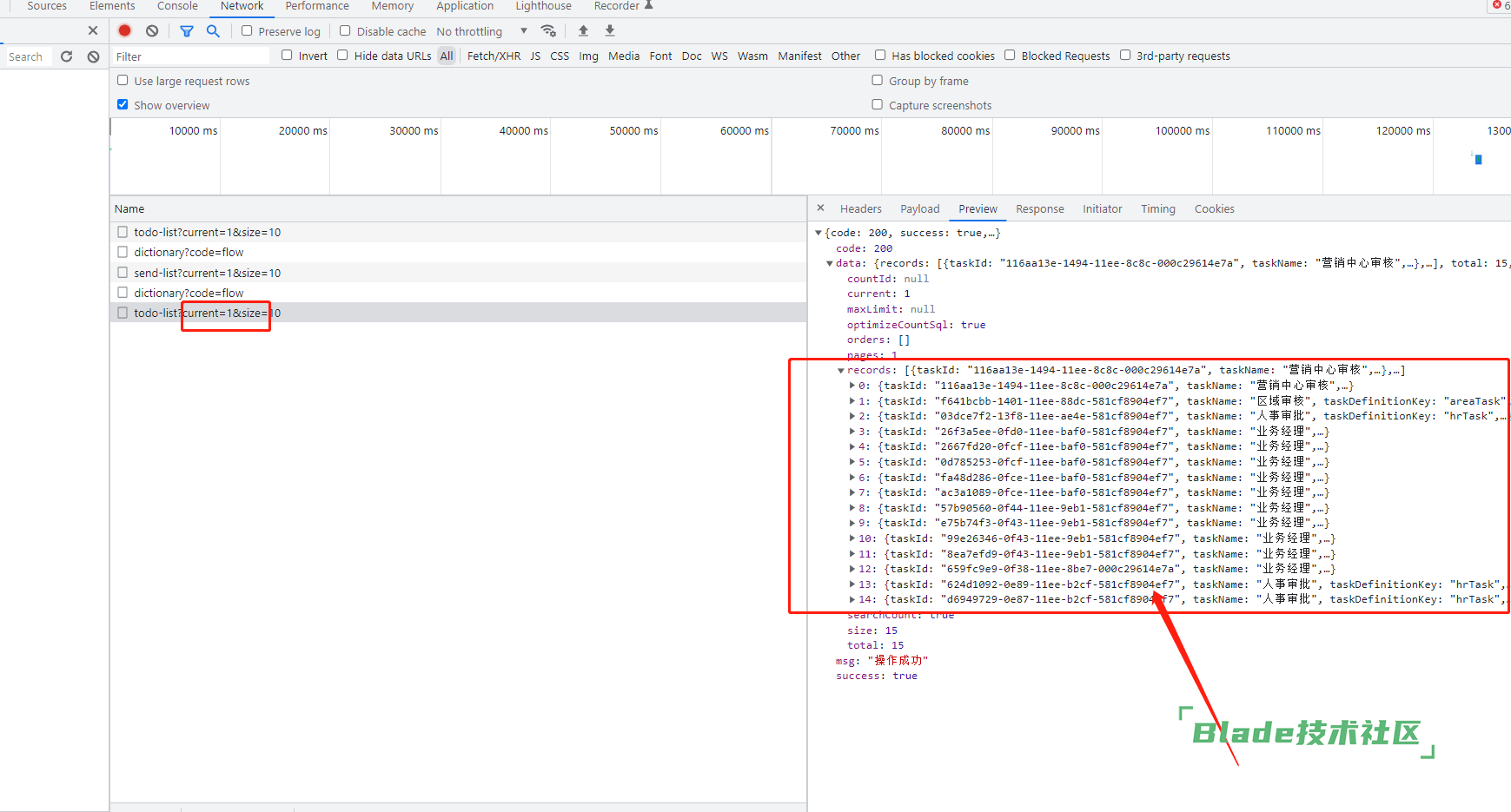The height and width of the screenshot is (812, 1511).
Task: Show the Headers tab
Action: pyautogui.click(x=861, y=208)
